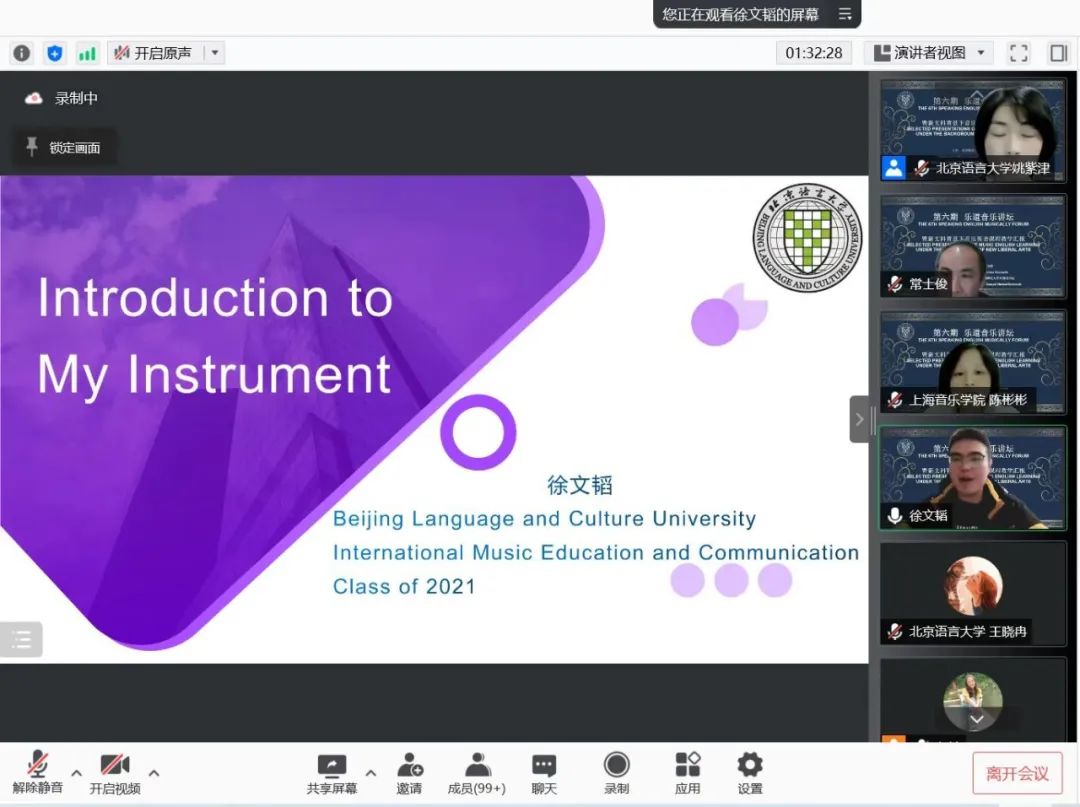Screen dimensions: 1080x807
Task: Open share options arrow beside 共享屏幕
Action: click(371, 773)
